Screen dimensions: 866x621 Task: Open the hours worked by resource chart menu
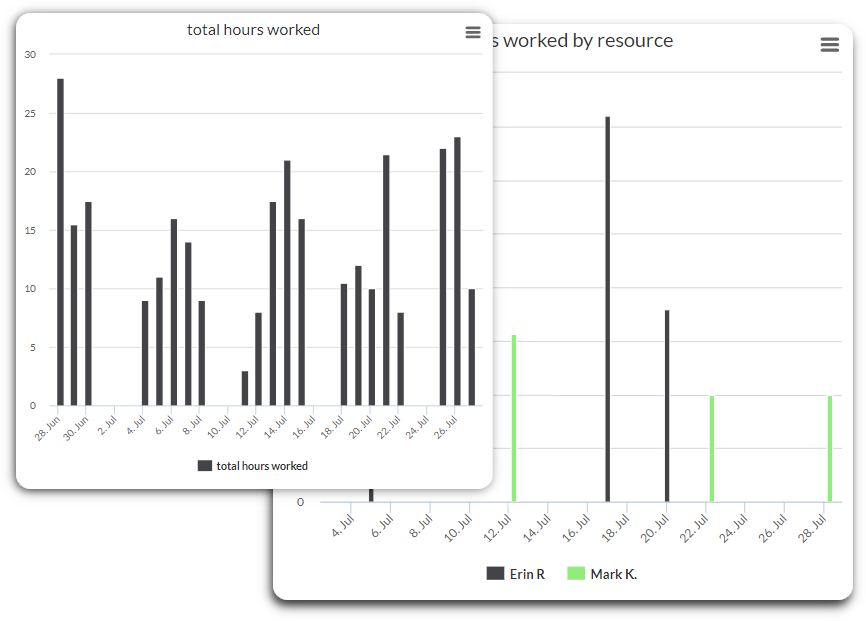[x=829, y=44]
